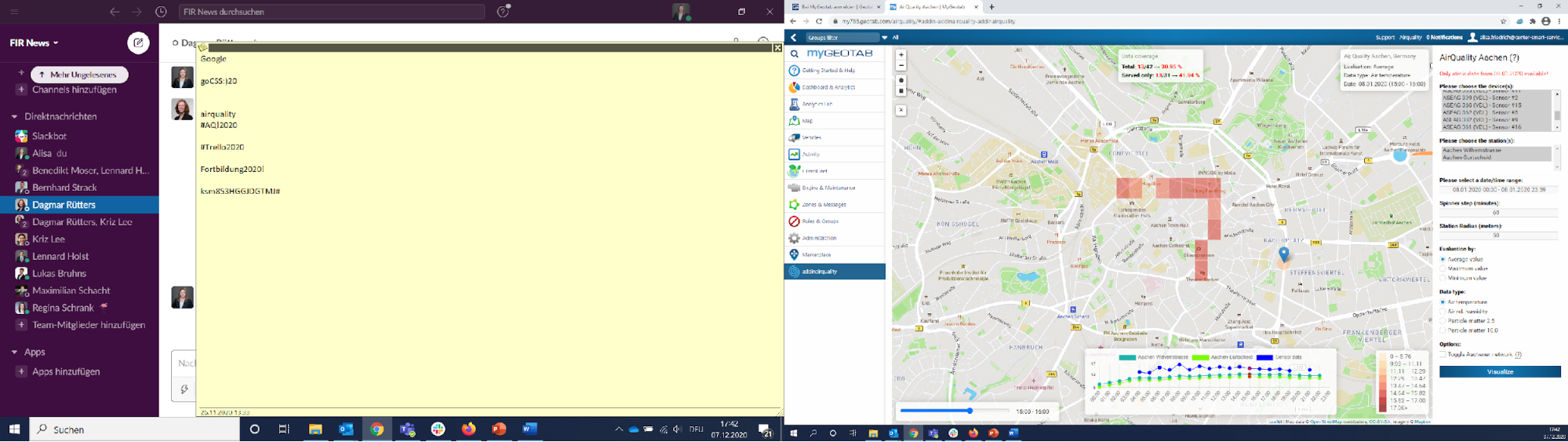
Task: Click the Mehr Ungelesenes button
Action: point(79,75)
